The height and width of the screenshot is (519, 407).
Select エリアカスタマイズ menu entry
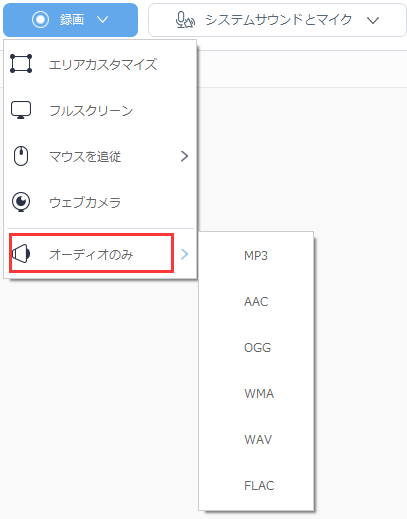[100, 64]
